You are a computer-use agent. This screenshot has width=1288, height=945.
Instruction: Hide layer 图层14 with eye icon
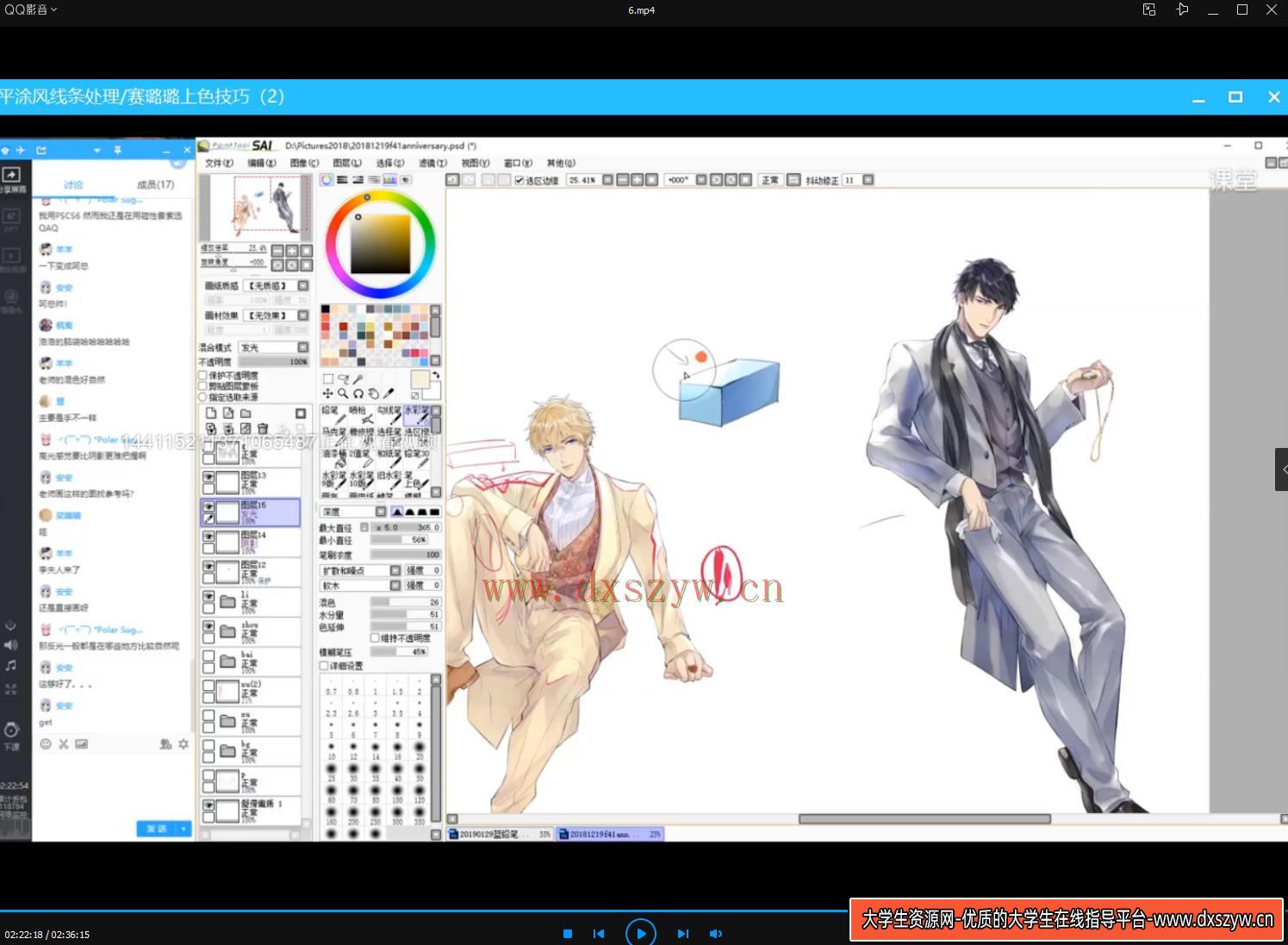tap(208, 536)
